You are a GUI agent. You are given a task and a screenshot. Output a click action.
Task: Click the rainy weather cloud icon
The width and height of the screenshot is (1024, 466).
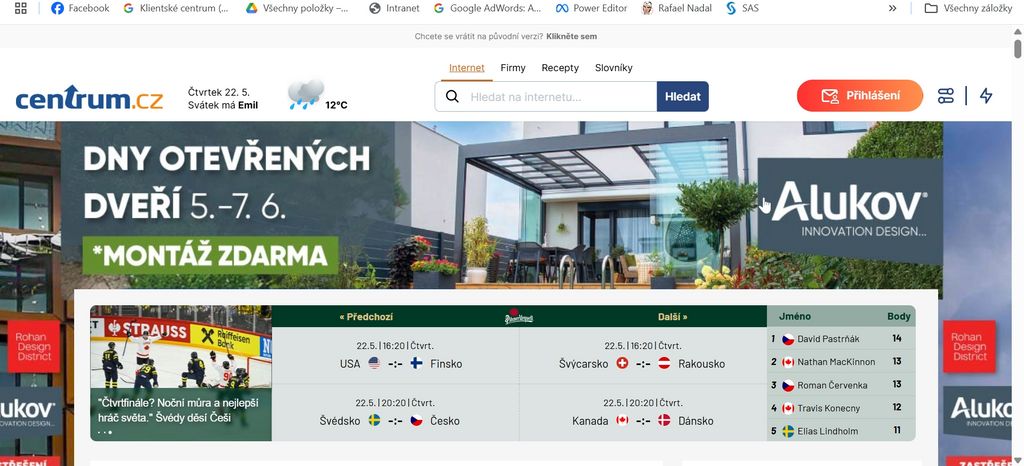(306, 95)
